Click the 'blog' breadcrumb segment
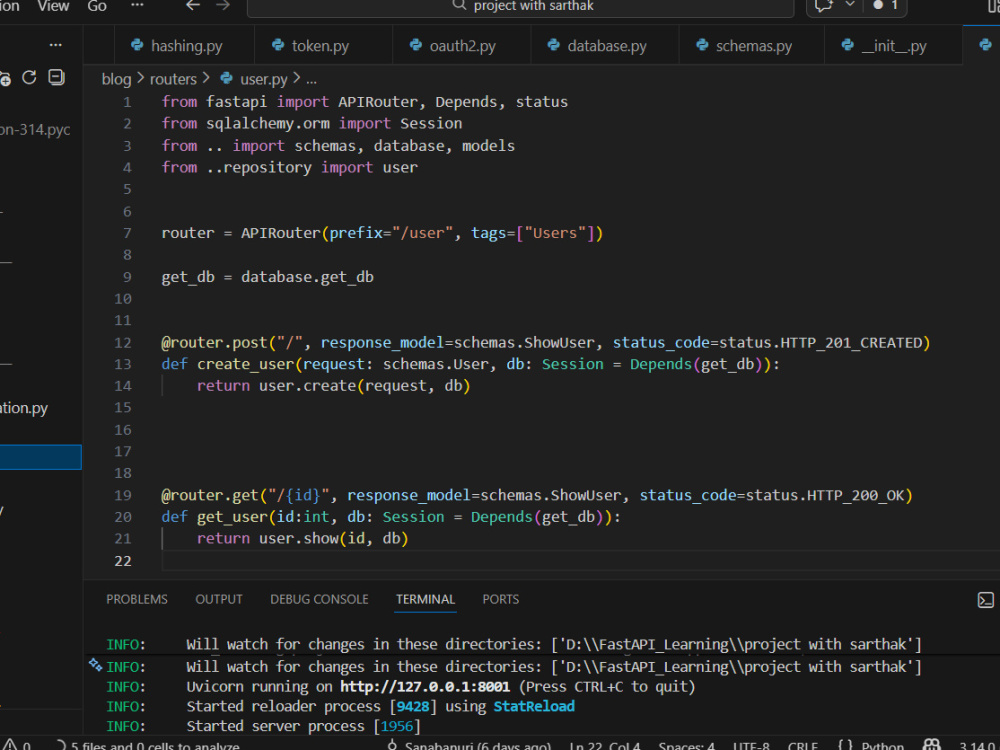The height and width of the screenshot is (750, 1000). pyautogui.click(x=116, y=79)
